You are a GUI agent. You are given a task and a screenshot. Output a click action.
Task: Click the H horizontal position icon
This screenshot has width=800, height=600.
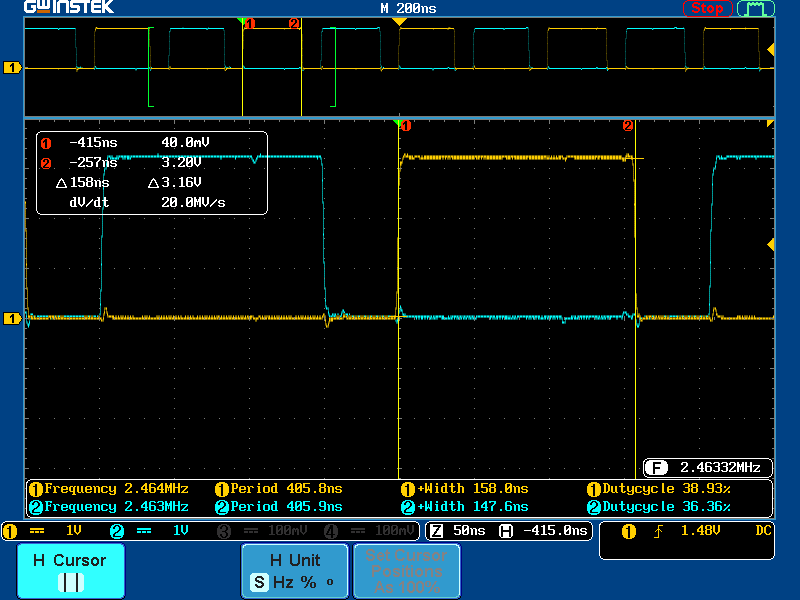tap(506, 531)
